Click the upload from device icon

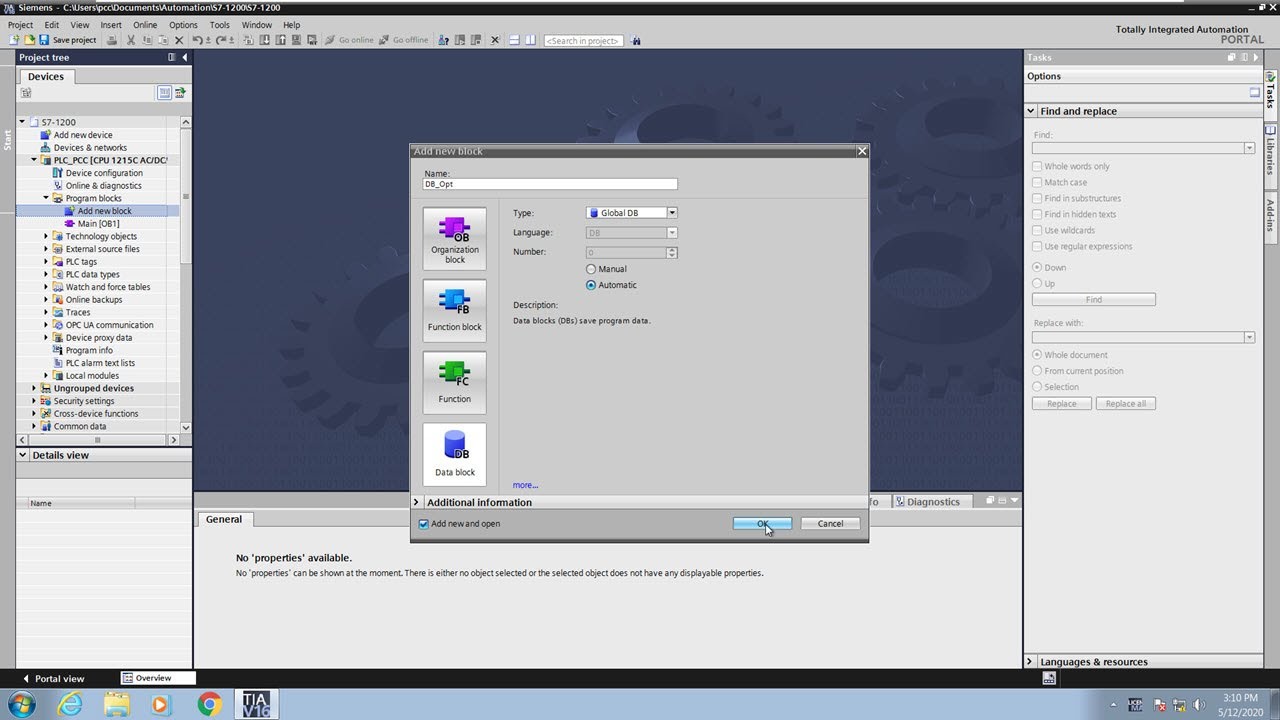click(280, 40)
